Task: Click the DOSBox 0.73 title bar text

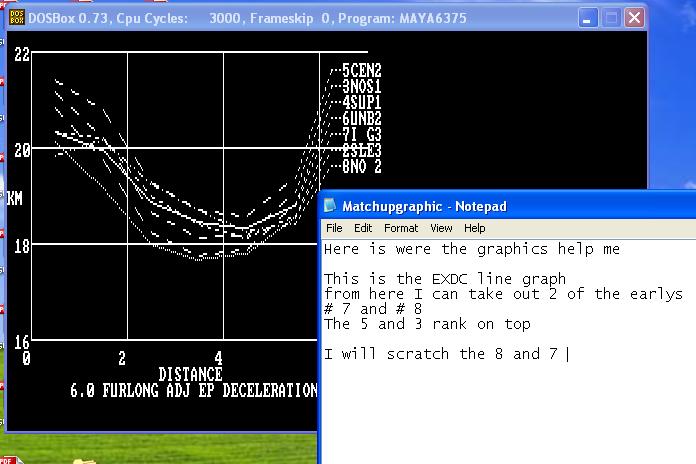Action: 247,18
